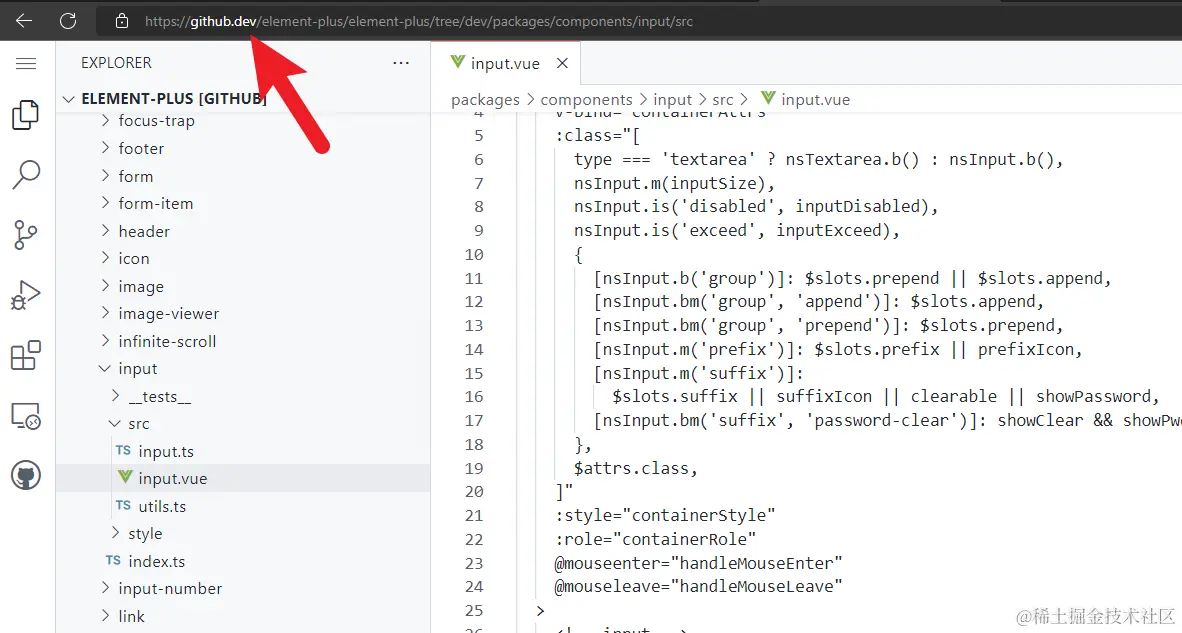Screen dimensions: 1182x633
Task: Click the packages breadcrumb segment
Action: [485, 99]
